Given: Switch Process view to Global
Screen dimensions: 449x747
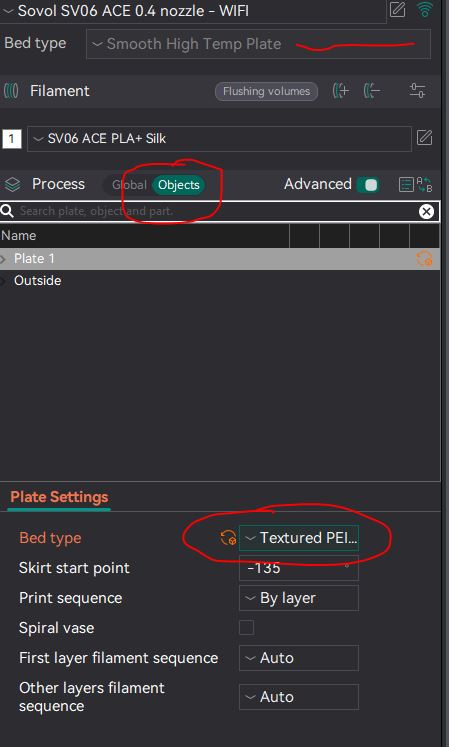Looking at the screenshot, I should 129,185.
